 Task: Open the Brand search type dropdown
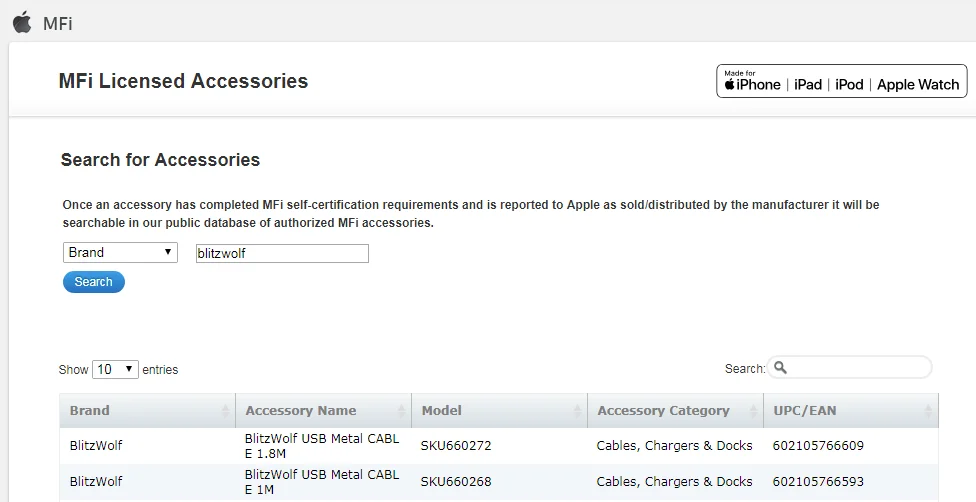tap(120, 252)
